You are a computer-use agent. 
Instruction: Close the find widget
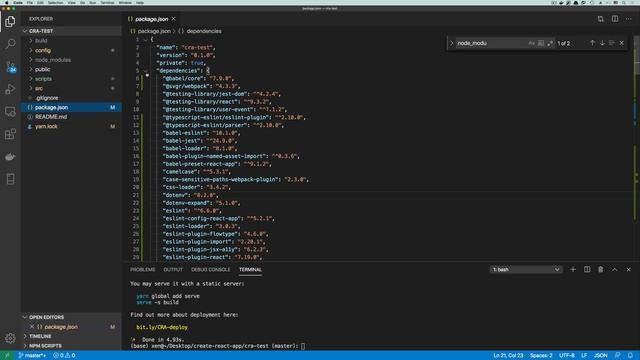click(622, 43)
